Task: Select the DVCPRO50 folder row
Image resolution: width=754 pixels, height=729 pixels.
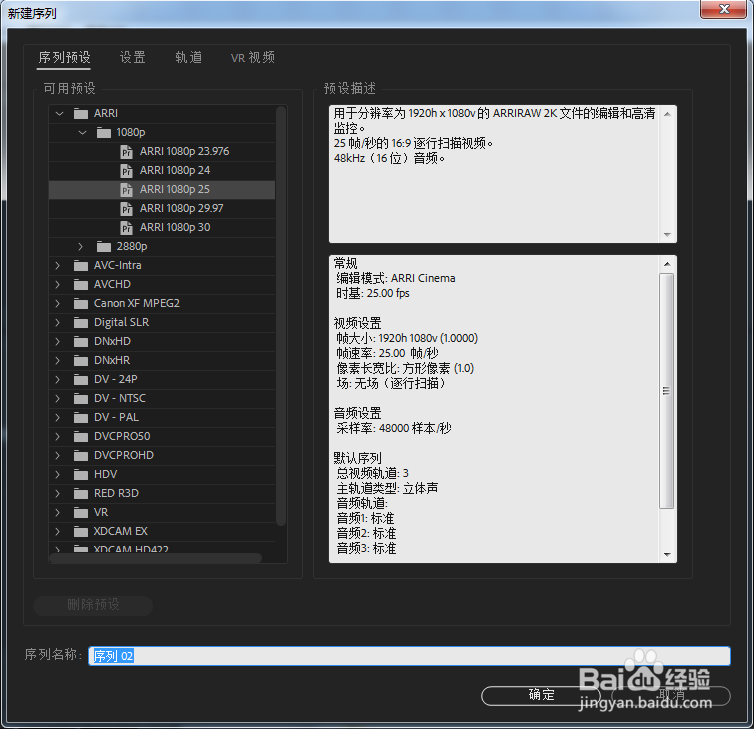Action: coord(162,437)
